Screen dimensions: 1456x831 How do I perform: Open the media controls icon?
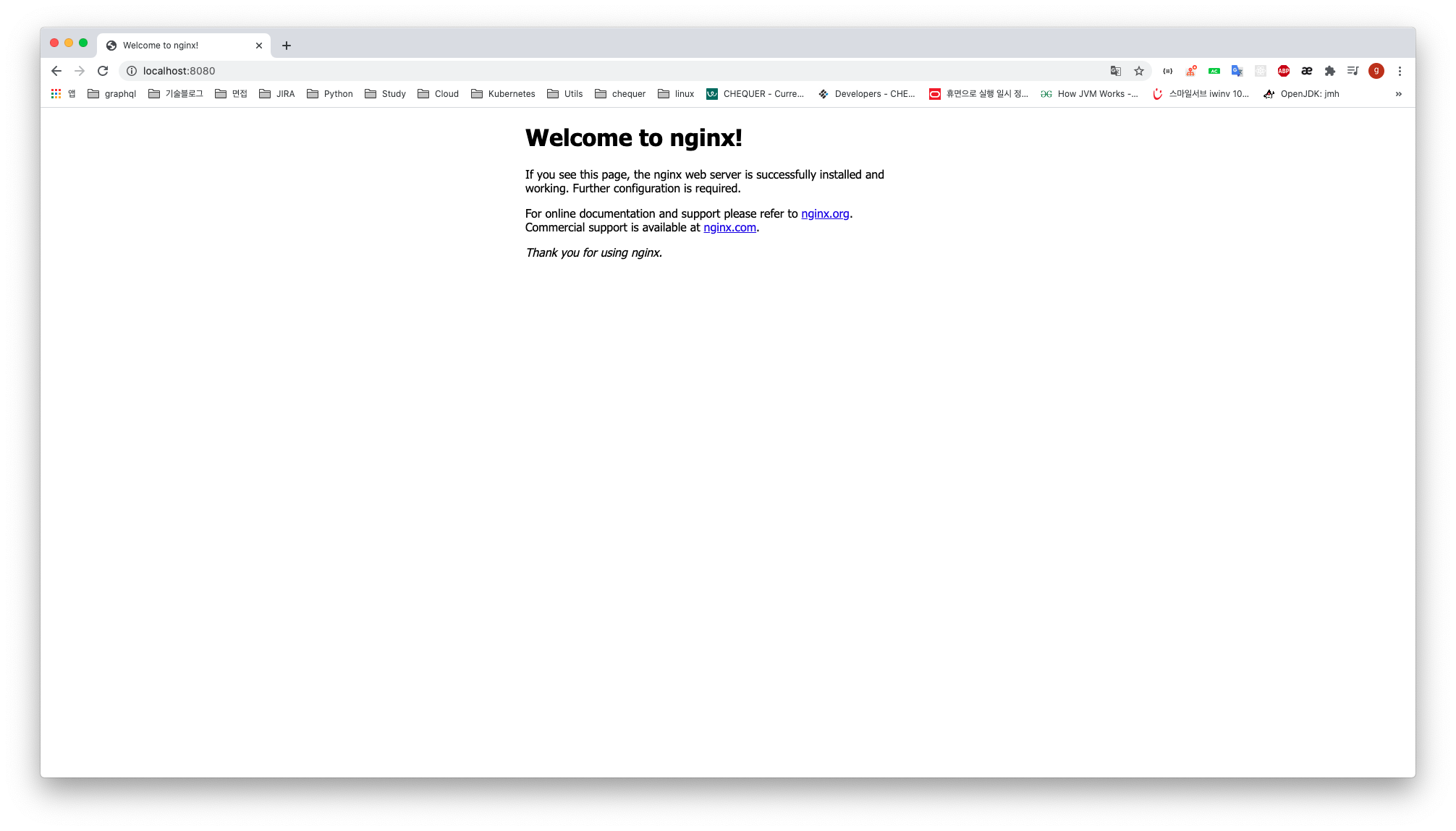pos(1353,71)
